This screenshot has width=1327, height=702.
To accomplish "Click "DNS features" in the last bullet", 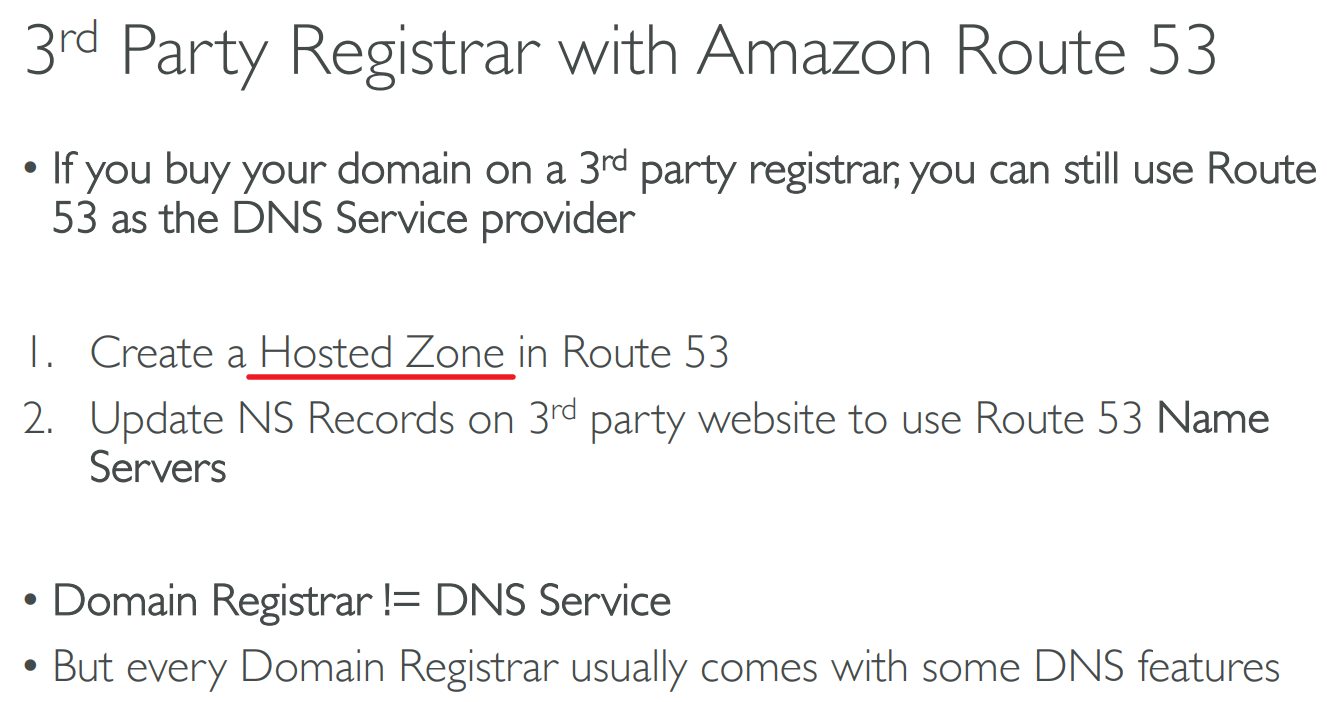I will pos(1159,666).
